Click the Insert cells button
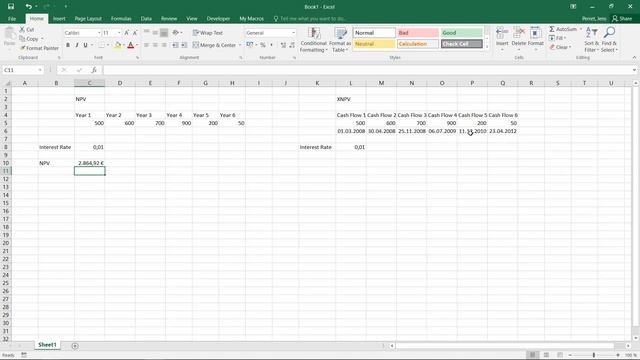This screenshot has width=640, height=360. (502, 38)
